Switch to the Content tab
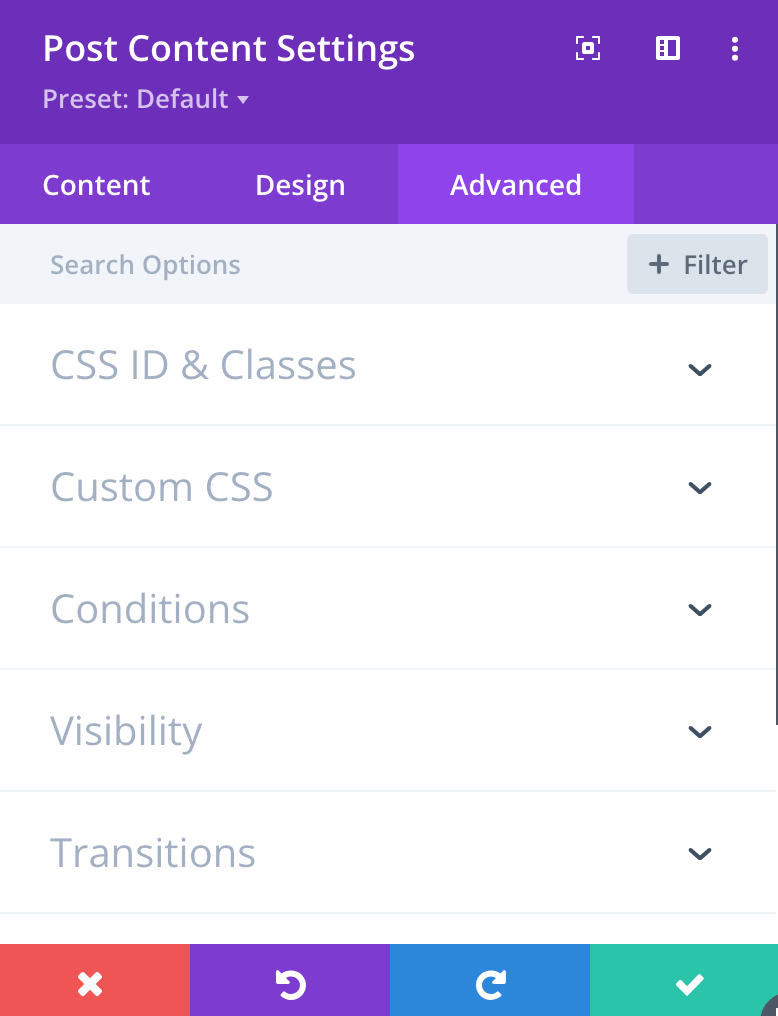Screen dimensions: 778x1016 (x=97, y=185)
